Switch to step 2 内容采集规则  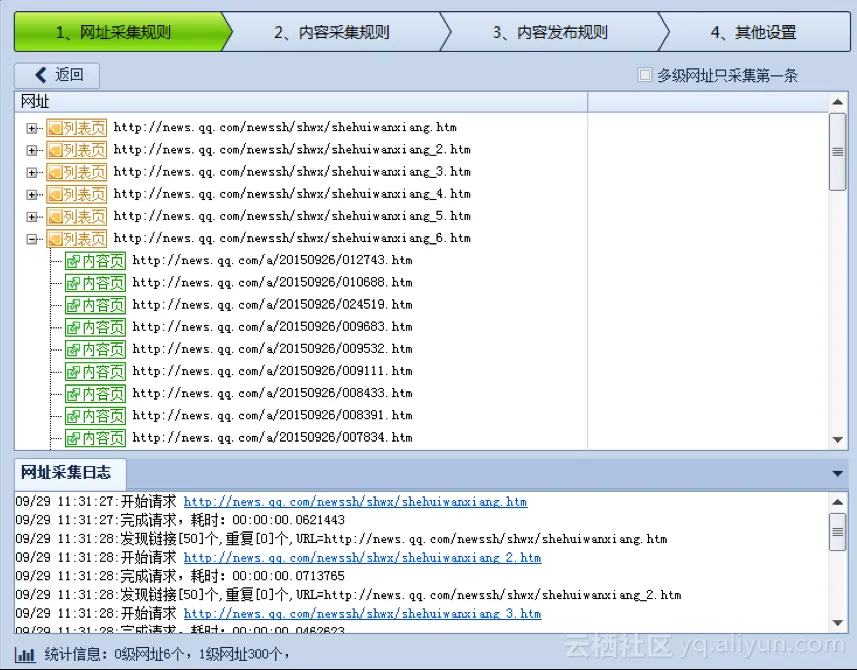[331, 32]
